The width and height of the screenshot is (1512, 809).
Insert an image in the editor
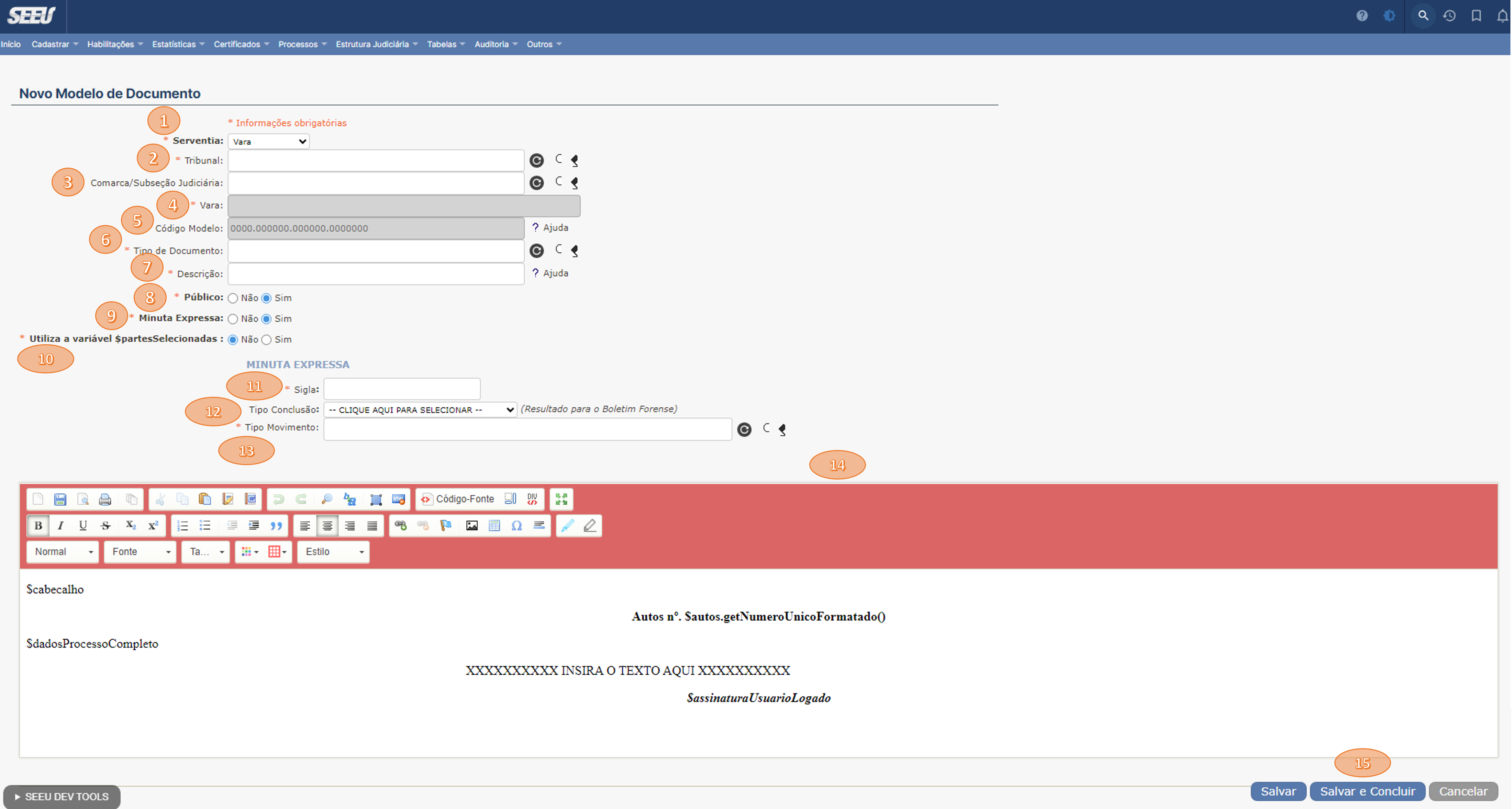click(472, 526)
